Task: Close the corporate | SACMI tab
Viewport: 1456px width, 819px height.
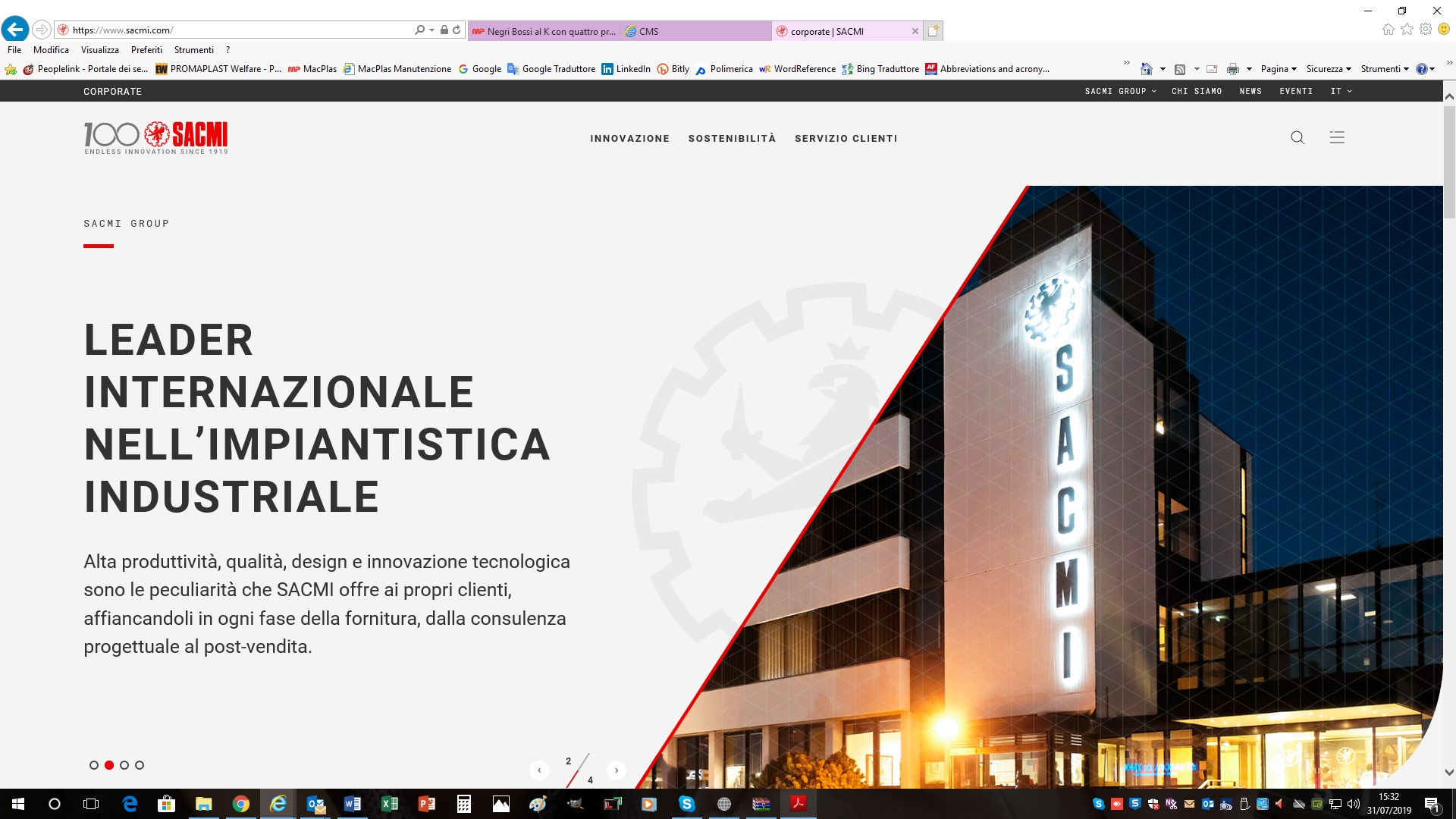Action: click(x=915, y=31)
